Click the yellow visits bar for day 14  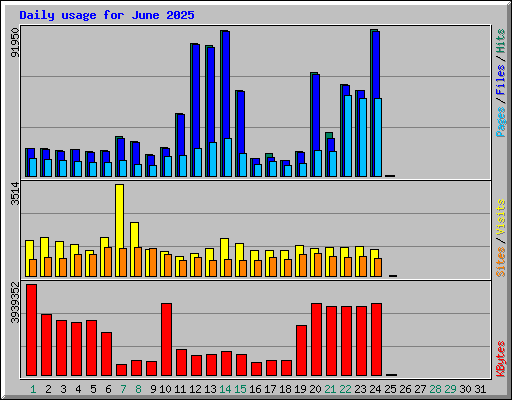[224, 249]
